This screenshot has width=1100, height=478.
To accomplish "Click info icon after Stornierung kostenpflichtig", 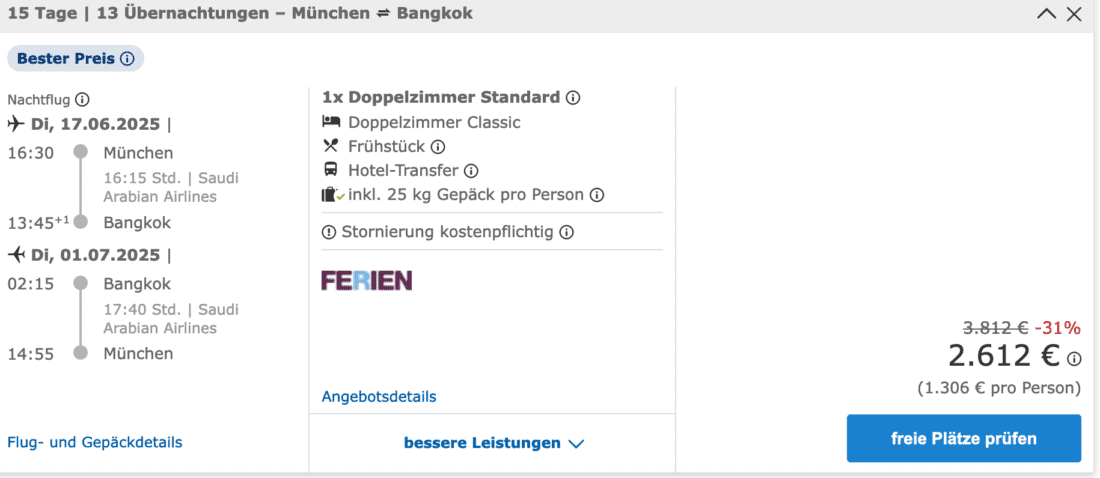I will click(566, 233).
